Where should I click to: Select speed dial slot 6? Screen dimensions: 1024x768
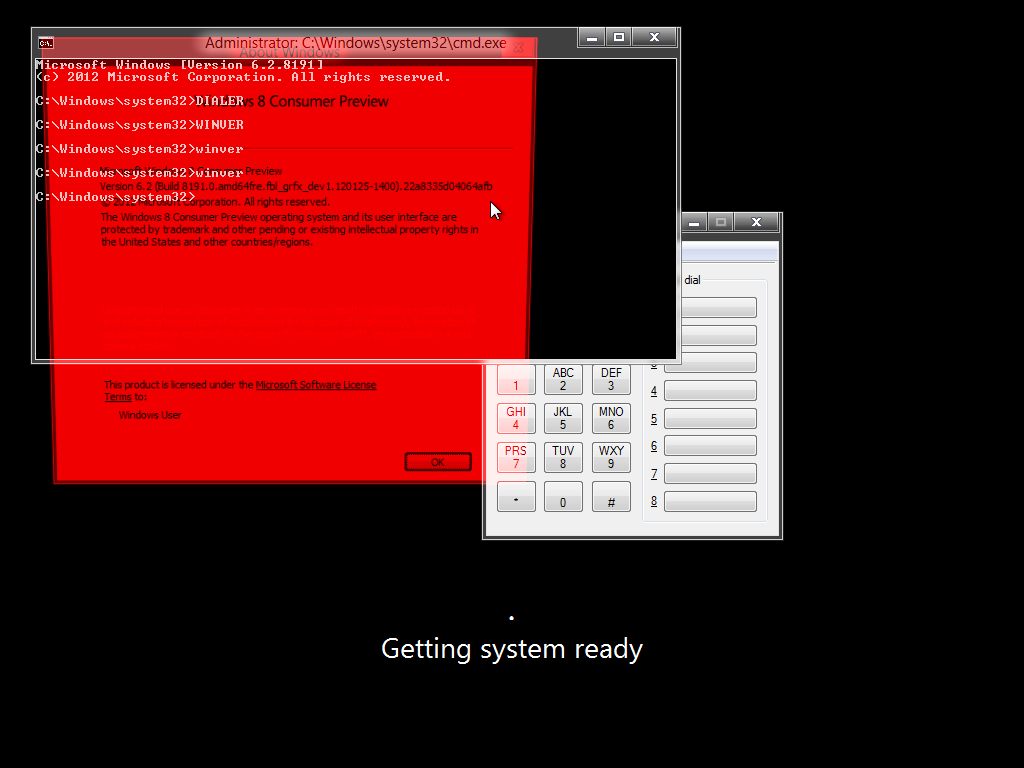(x=711, y=446)
